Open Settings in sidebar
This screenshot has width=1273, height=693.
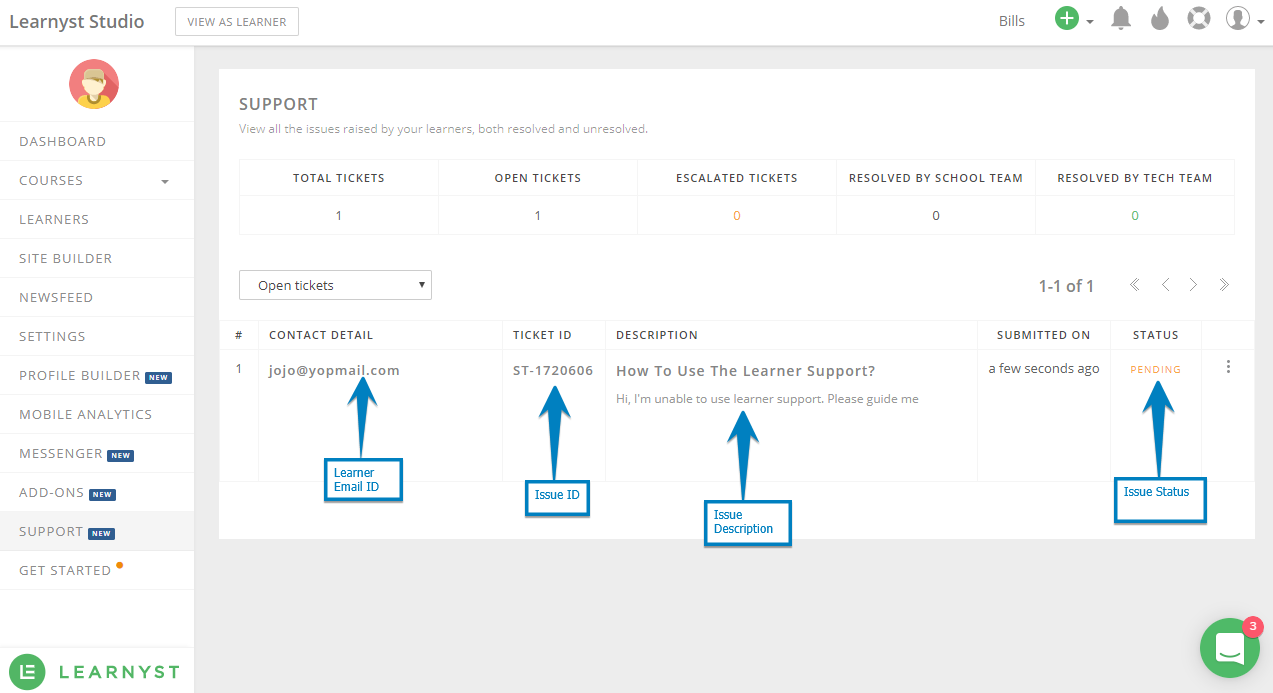pyautogui.click(x=97, y=336)
